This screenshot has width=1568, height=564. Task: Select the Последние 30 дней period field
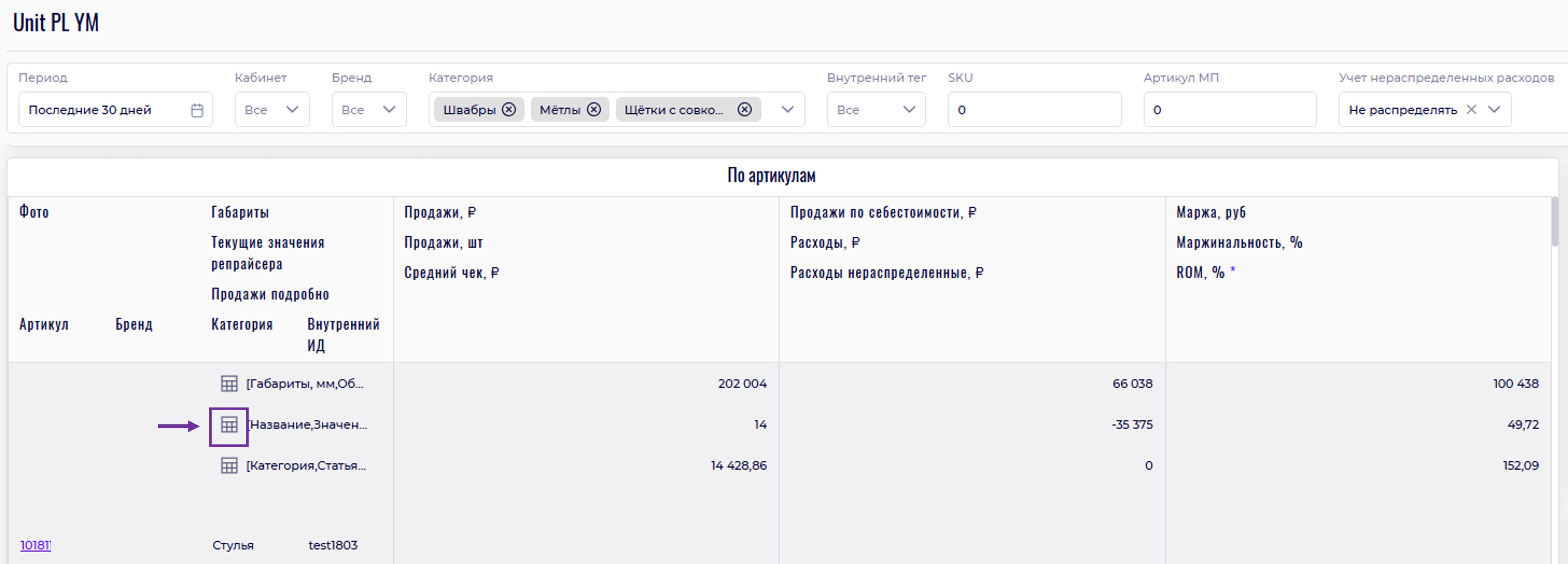pos(103,110)
